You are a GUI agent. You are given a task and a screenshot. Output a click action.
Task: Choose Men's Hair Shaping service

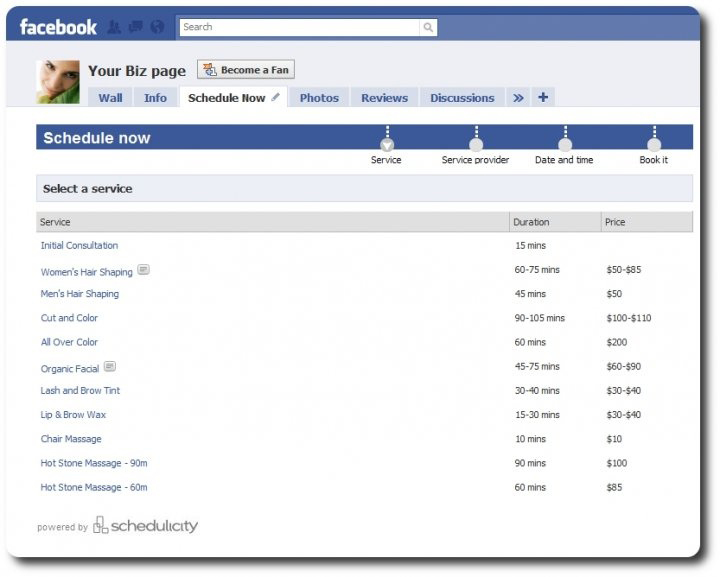point(79,294)
